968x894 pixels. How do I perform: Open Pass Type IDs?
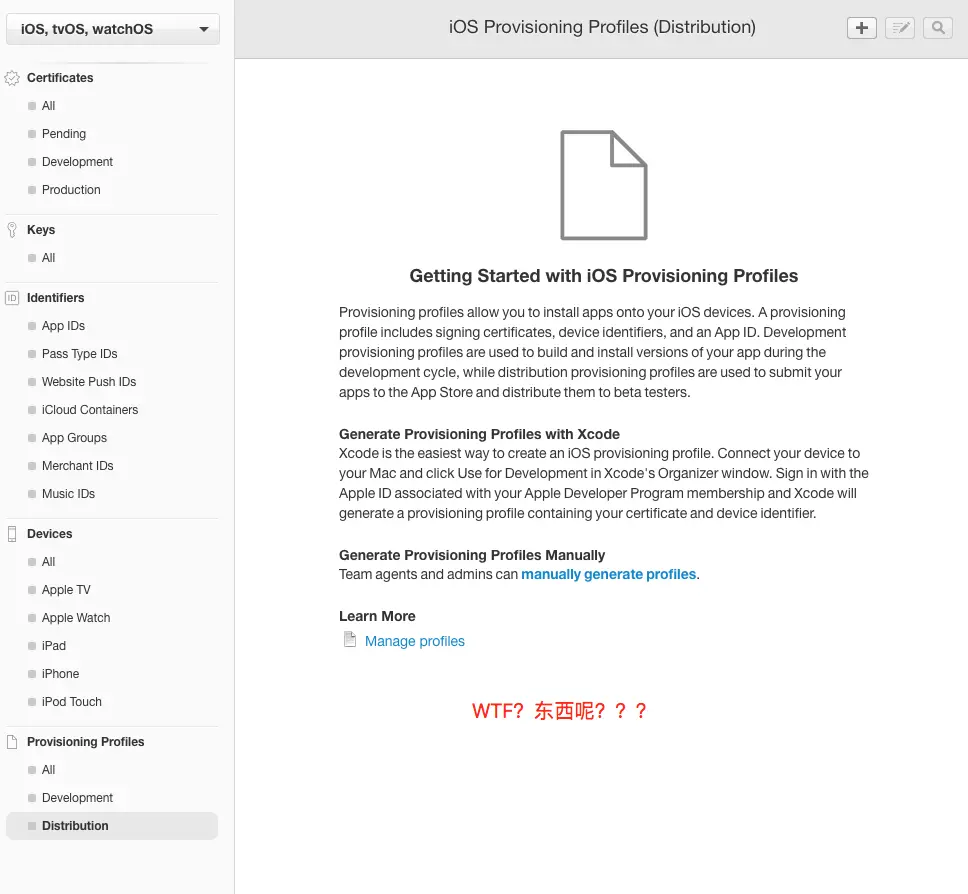79,354
